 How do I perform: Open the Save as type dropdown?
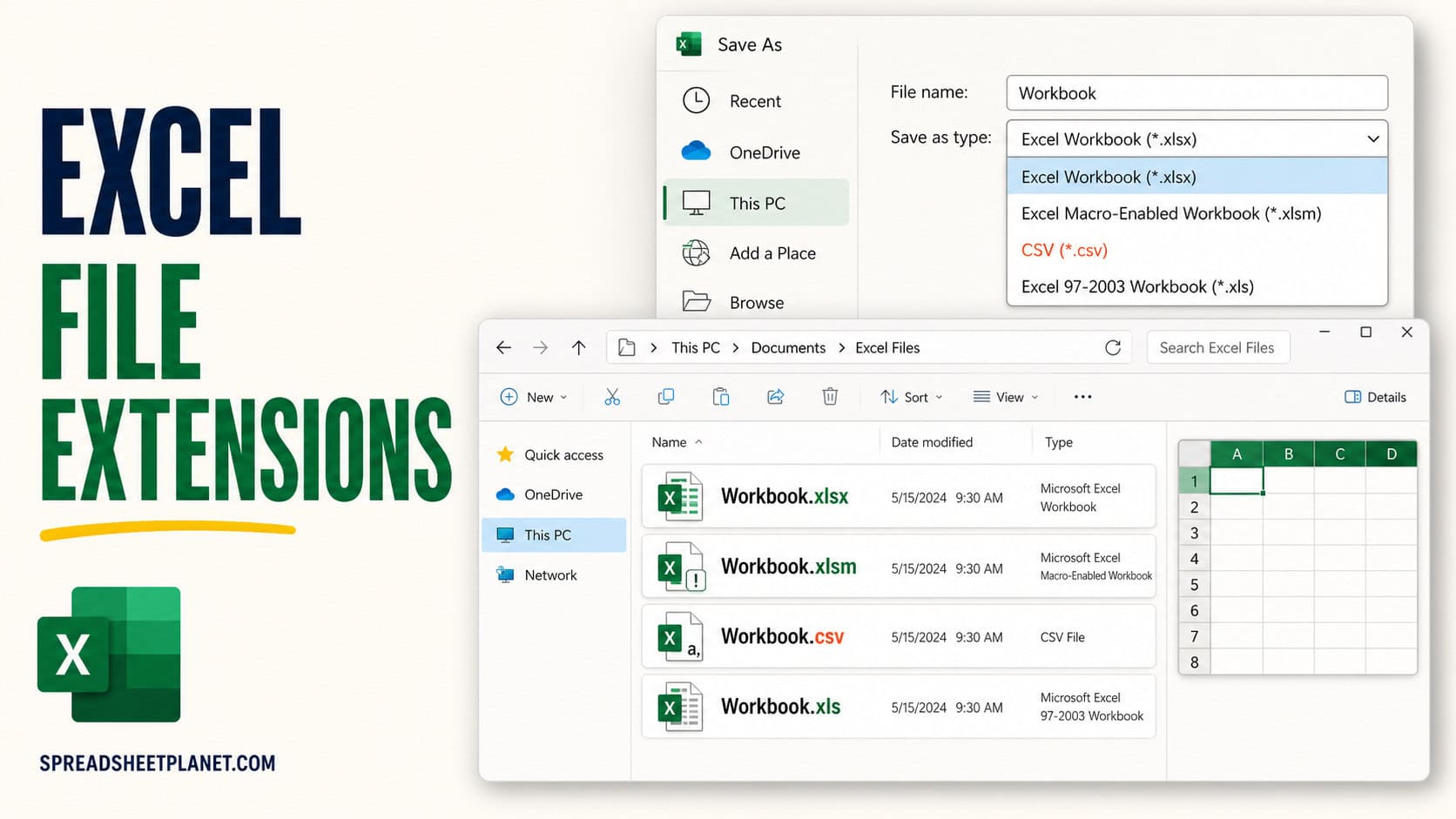pos(1196,138)
